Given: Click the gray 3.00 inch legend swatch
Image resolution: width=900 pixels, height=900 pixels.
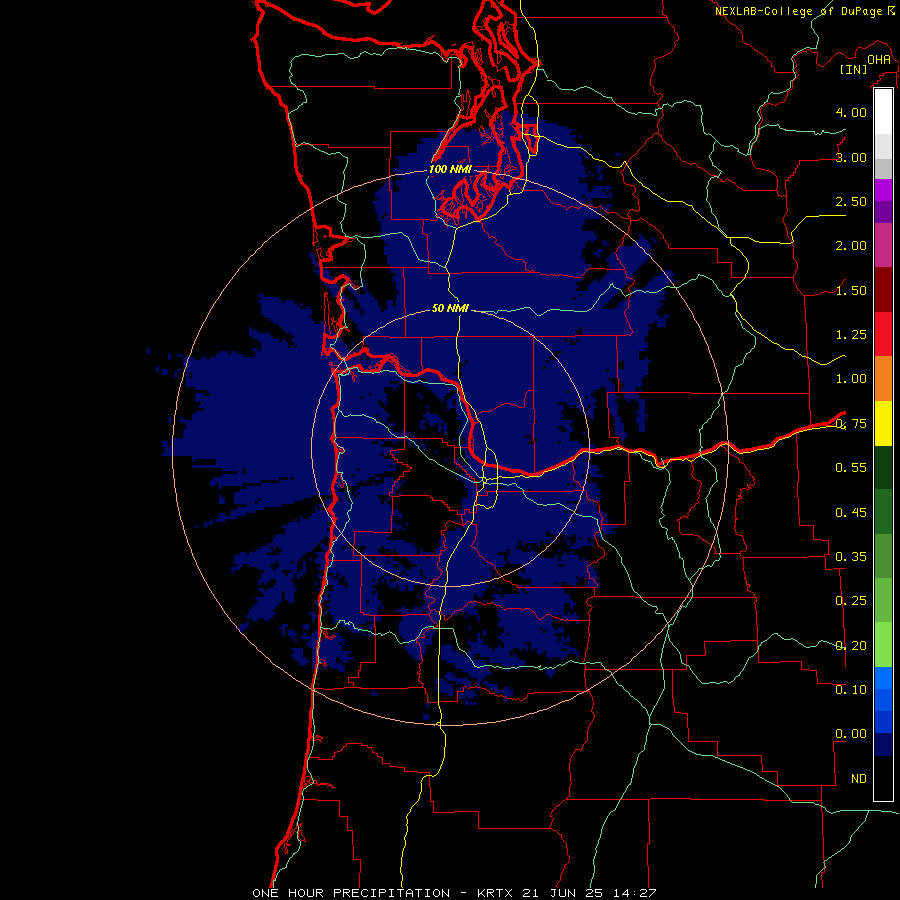Looking at the screenshot, I should (883, 168).
